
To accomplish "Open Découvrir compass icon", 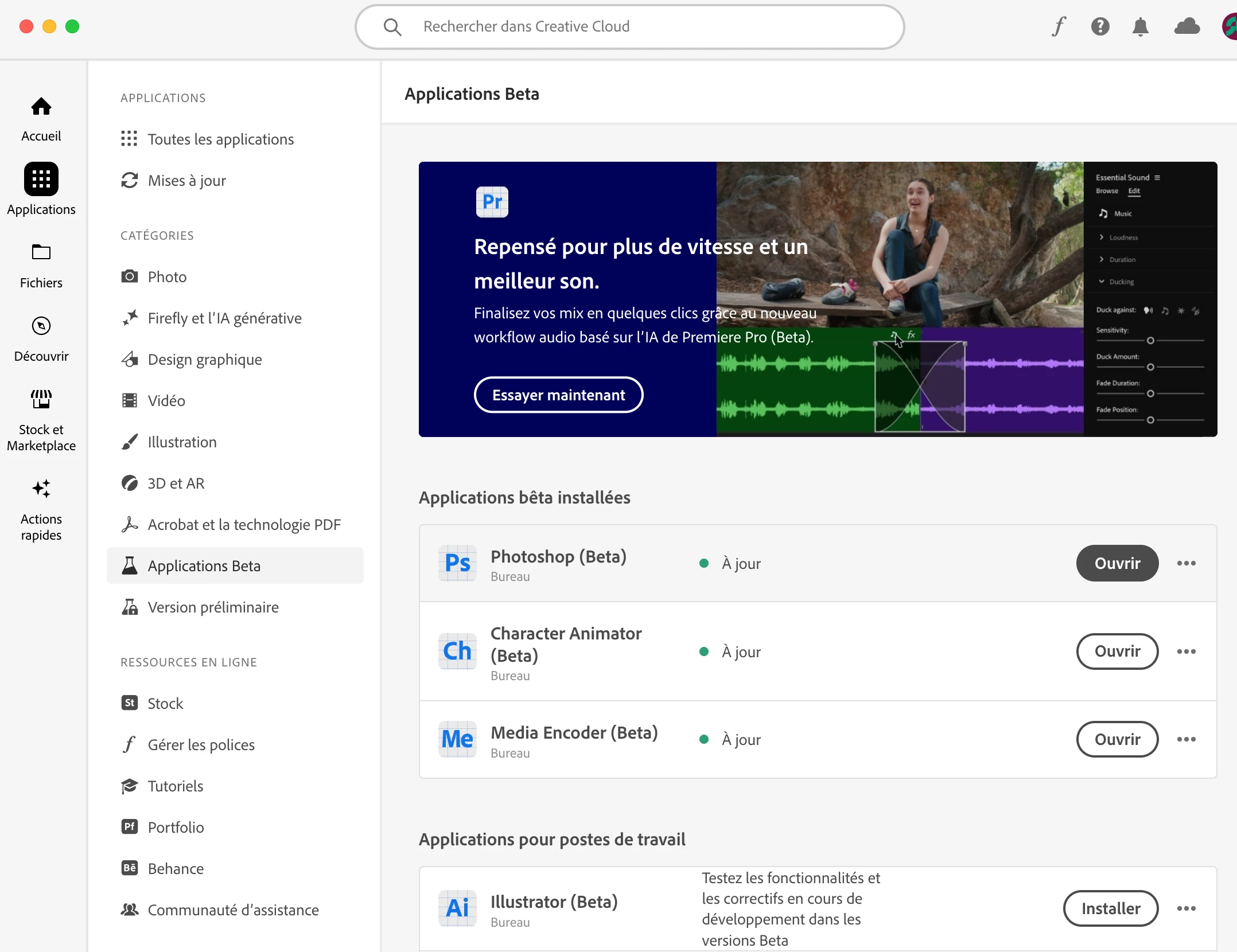I will (41, 326).
